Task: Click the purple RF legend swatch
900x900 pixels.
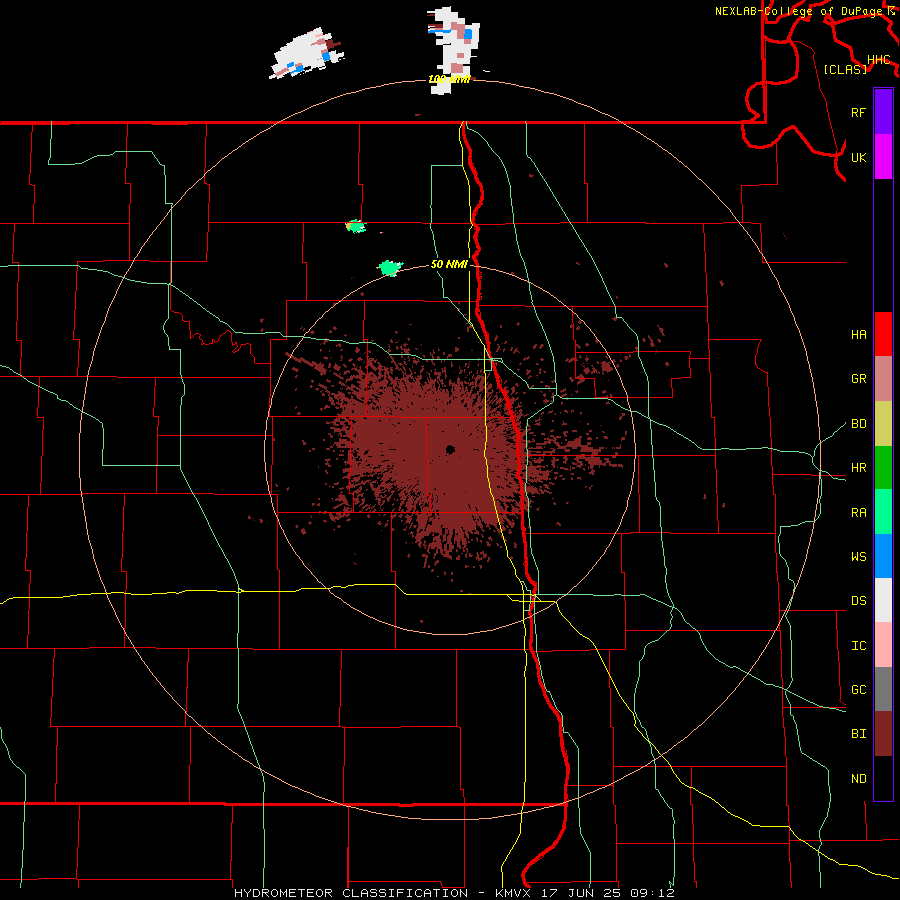Action: pos(883,112)
